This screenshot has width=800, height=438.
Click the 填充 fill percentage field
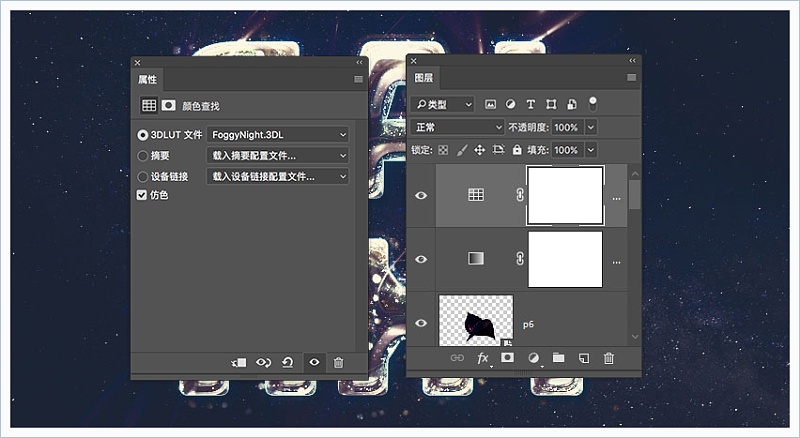coord(565,150)
